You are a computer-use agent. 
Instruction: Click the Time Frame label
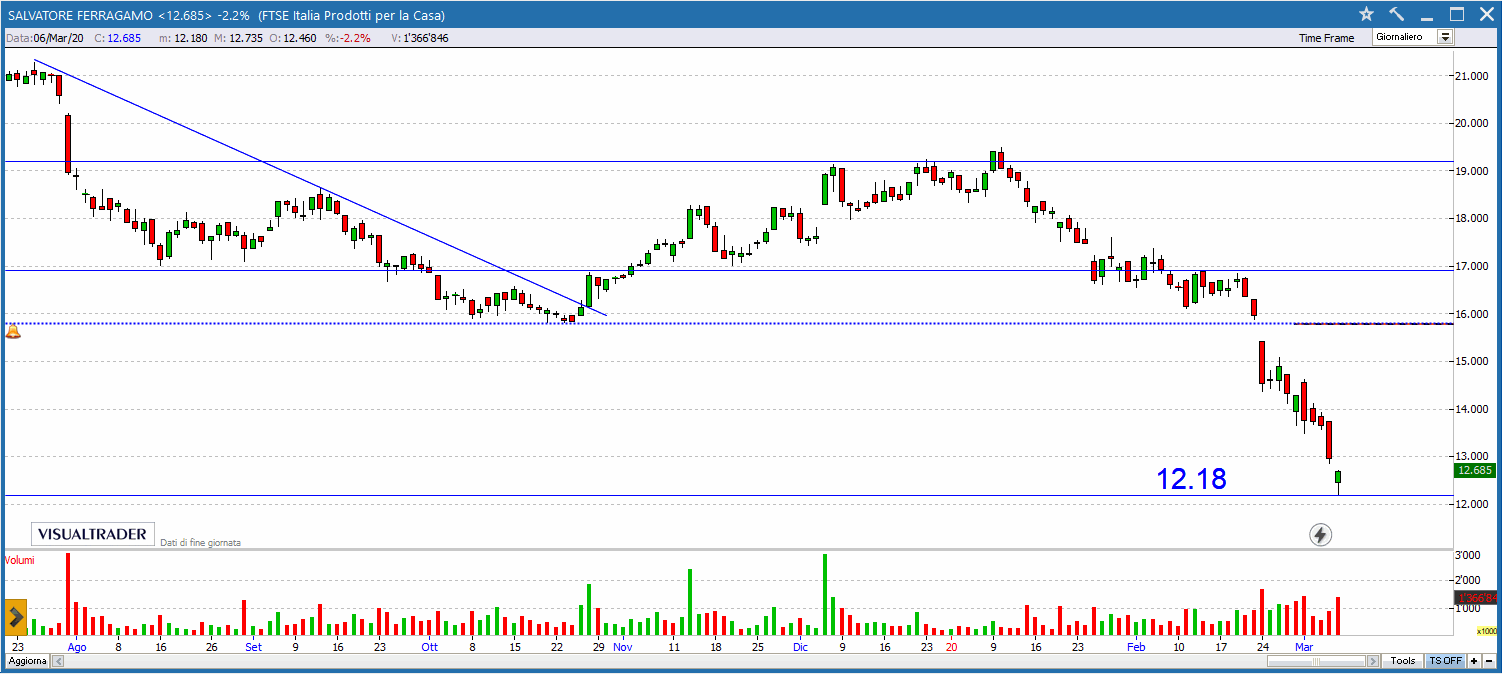[1326, 38]
